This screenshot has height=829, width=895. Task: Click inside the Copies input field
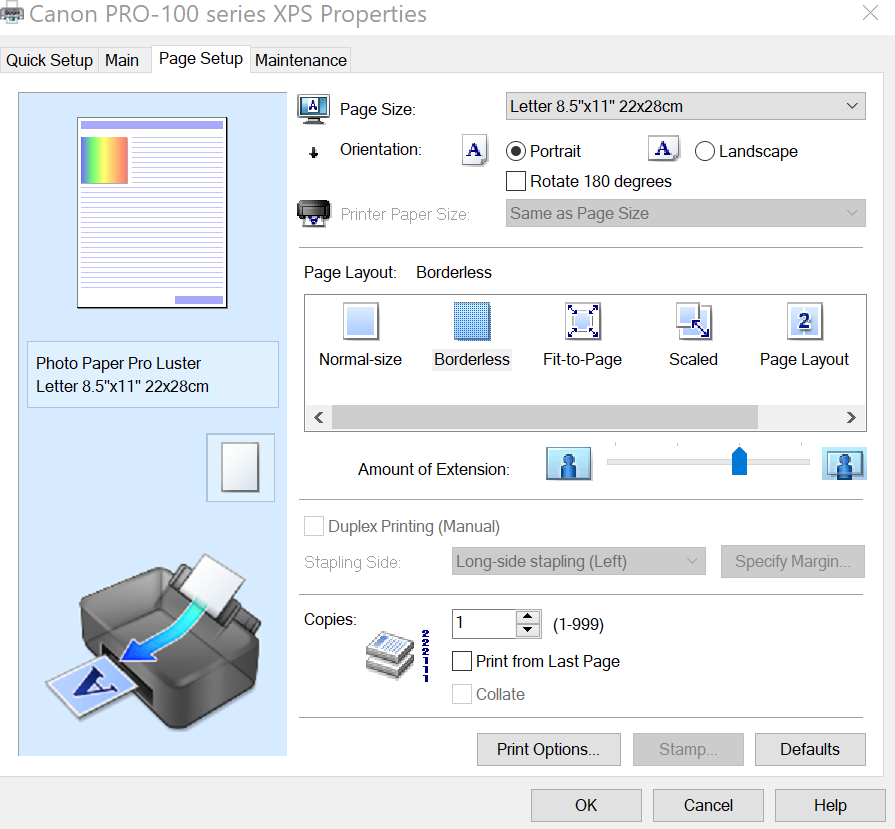pyautogui.click(x=480, y=623)
